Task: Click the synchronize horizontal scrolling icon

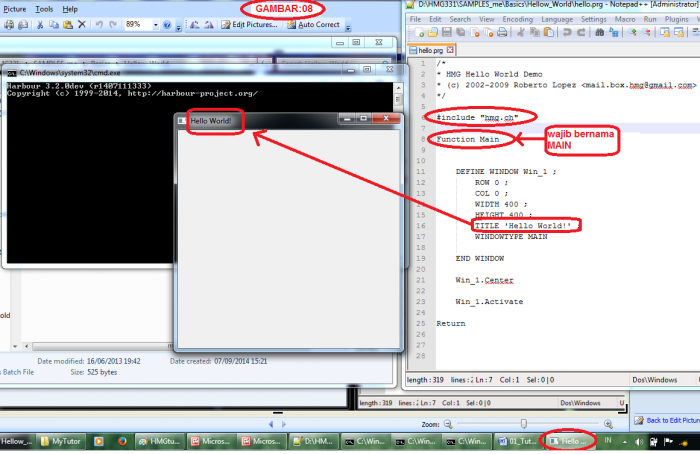Action: (x=679, y=32)
